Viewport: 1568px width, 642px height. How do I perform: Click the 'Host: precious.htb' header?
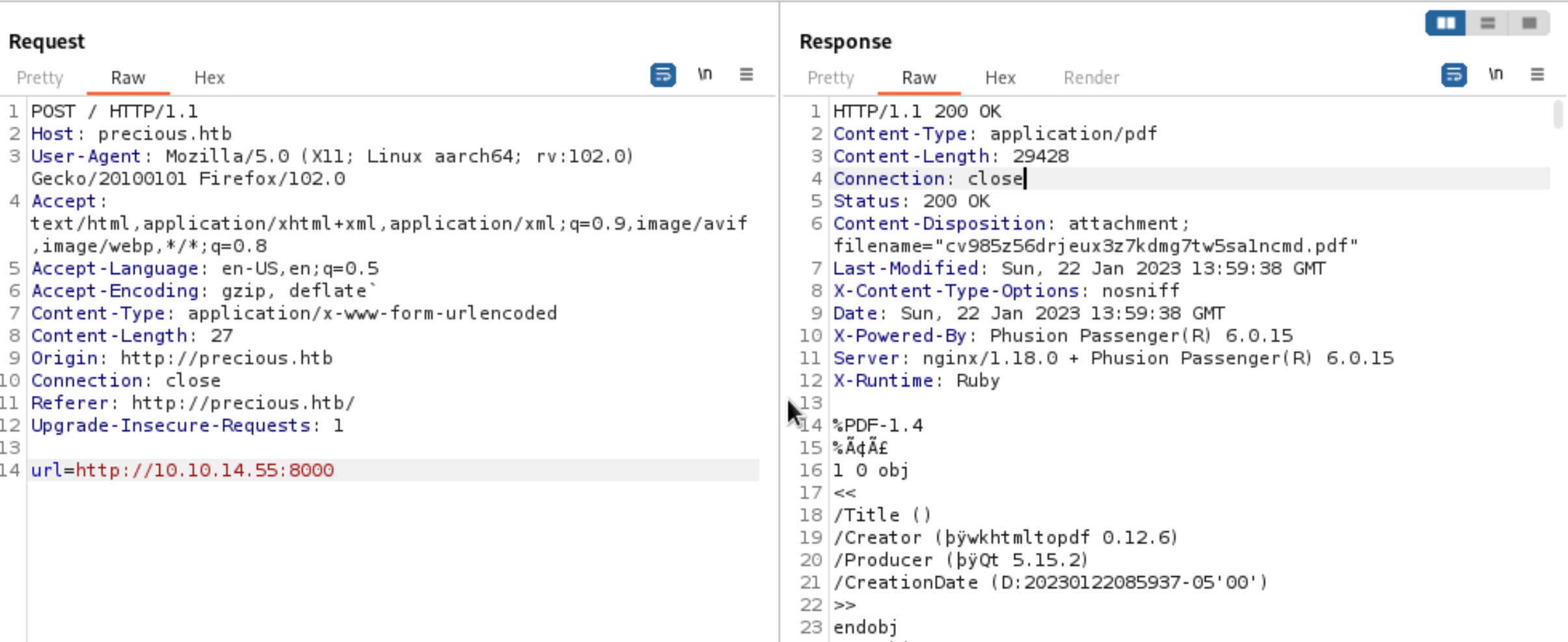[131, 134]
